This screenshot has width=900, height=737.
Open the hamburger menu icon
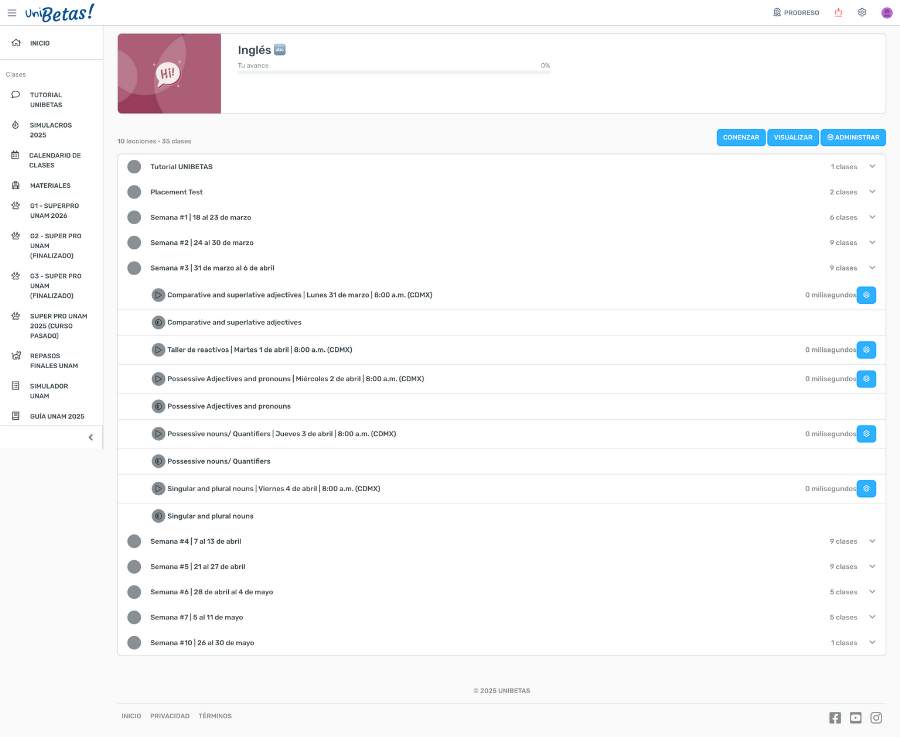(x=12, y=13)
